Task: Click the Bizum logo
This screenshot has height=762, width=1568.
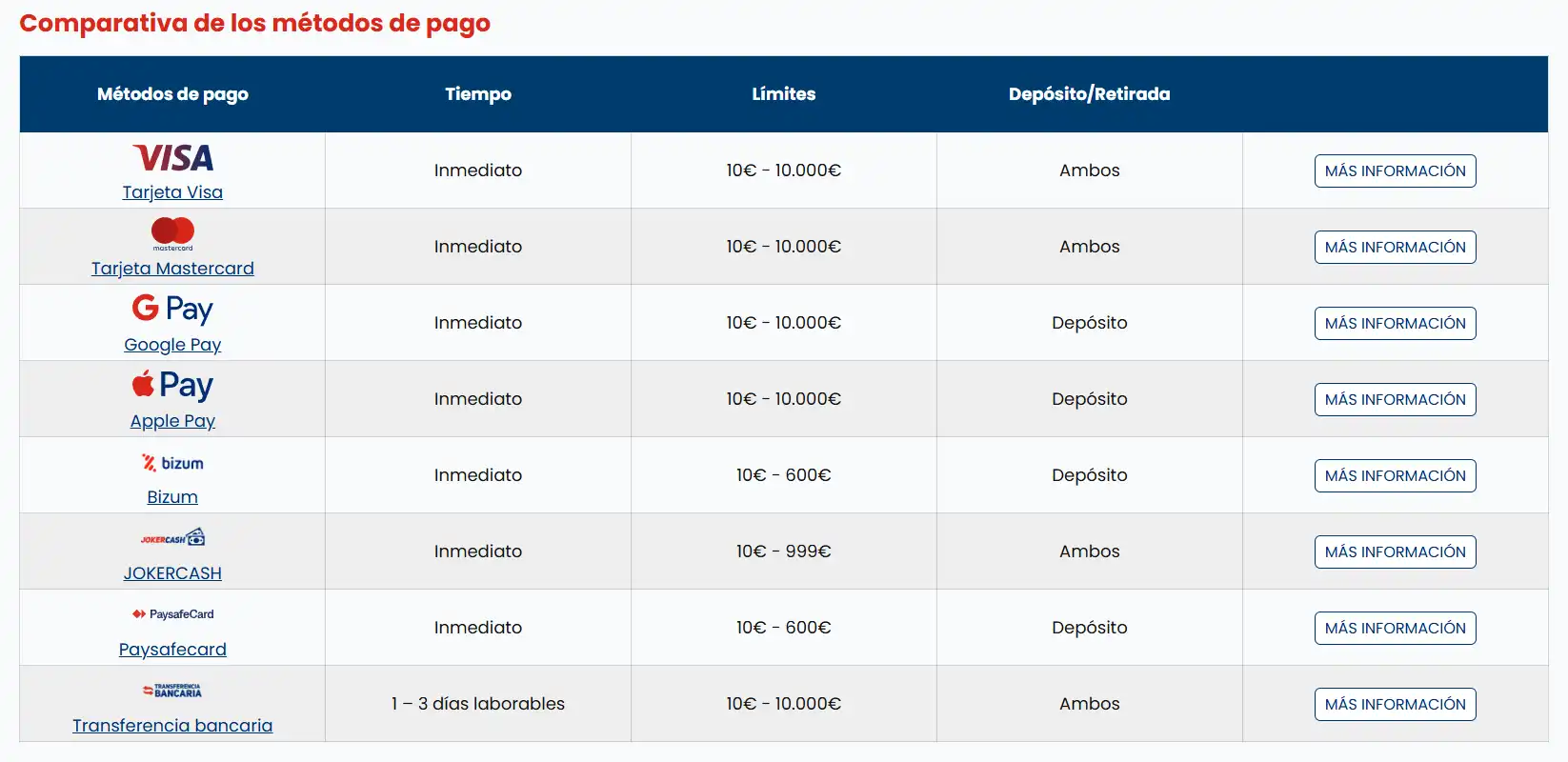Action: (172, 463)
